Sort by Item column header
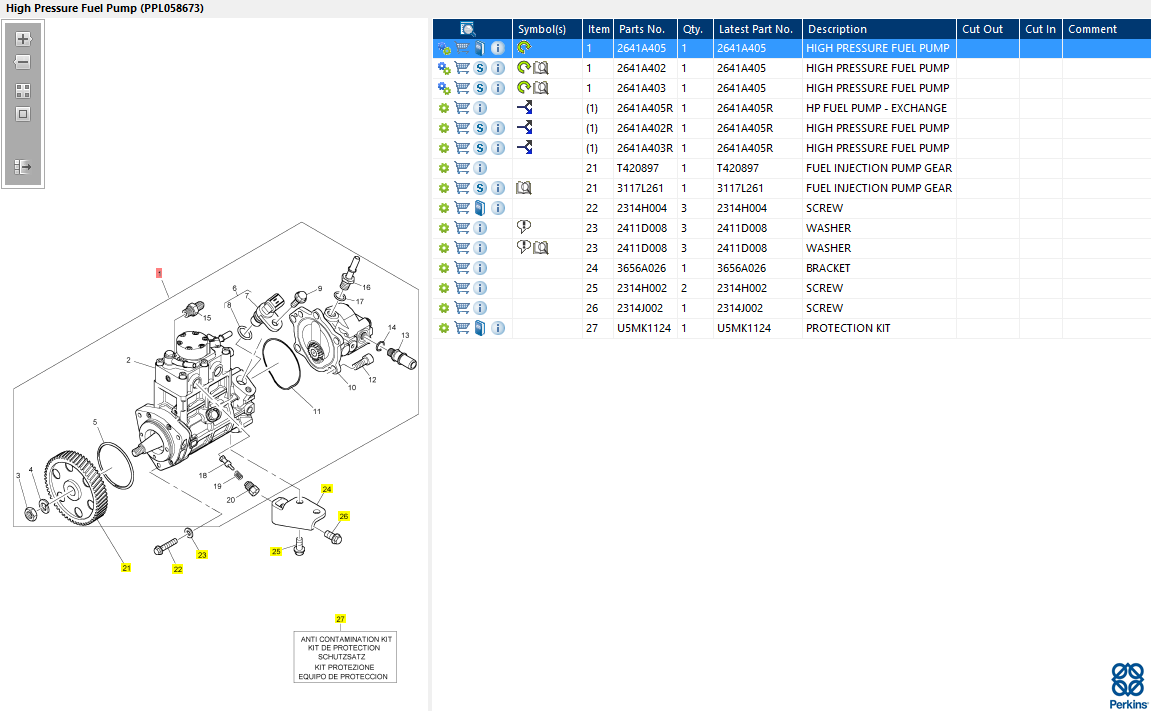The height and width of the screenshot is (711, 1151). point(598,29)
